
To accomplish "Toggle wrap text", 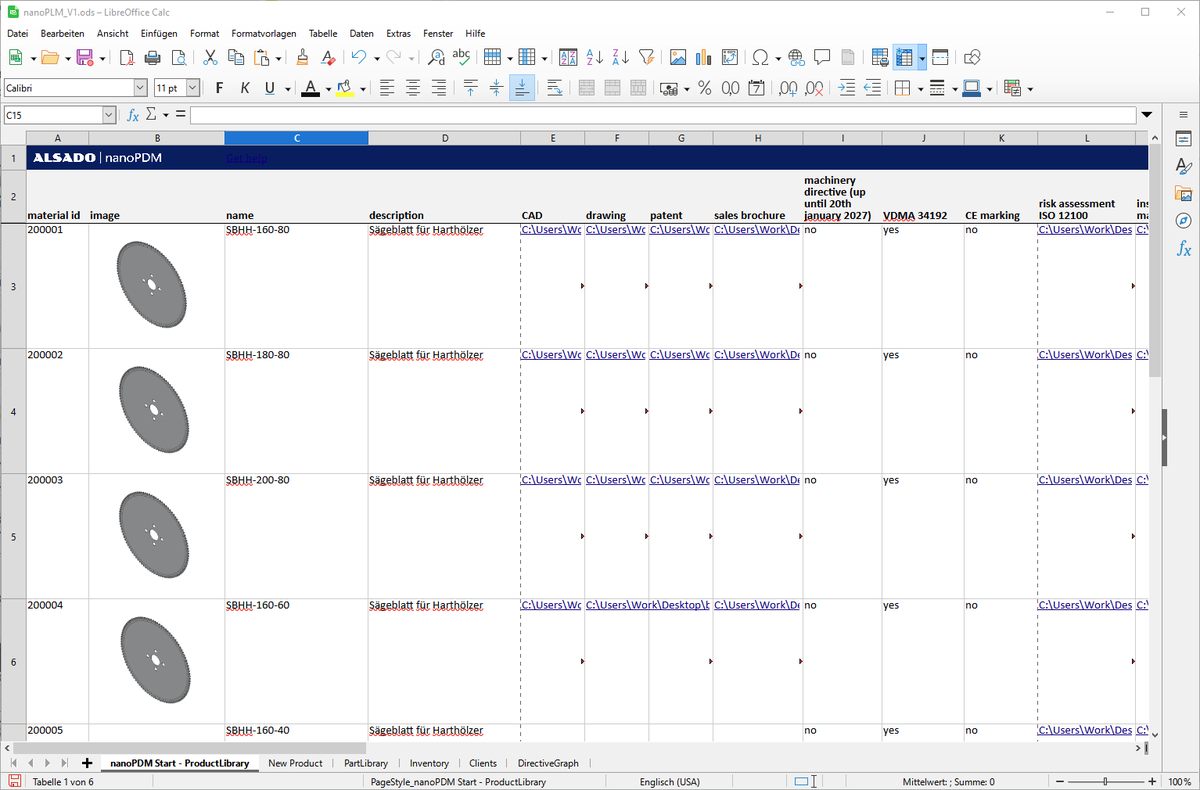I will [x=554, y=88].
